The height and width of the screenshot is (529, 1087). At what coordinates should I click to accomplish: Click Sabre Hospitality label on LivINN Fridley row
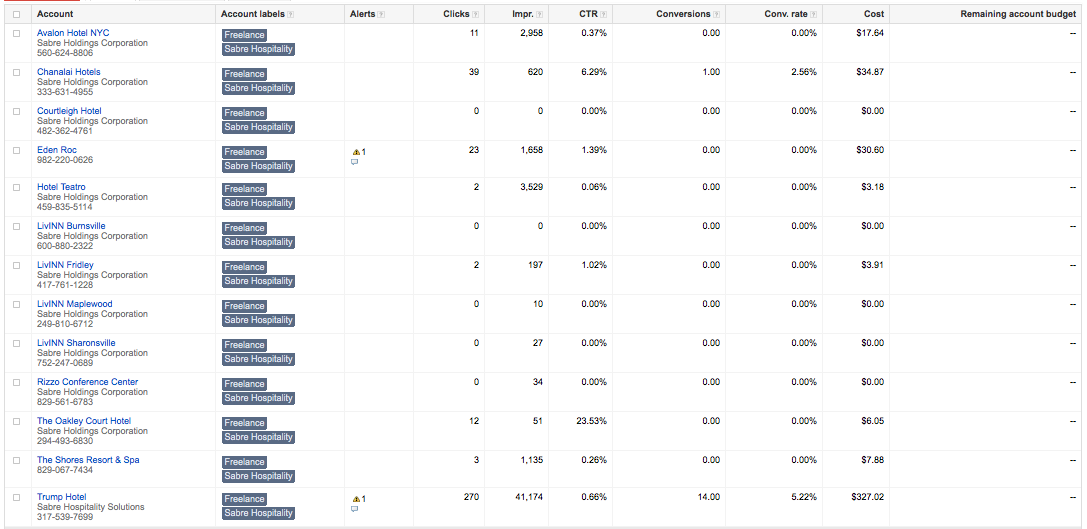pyautogui.click(x=258, y=281)
